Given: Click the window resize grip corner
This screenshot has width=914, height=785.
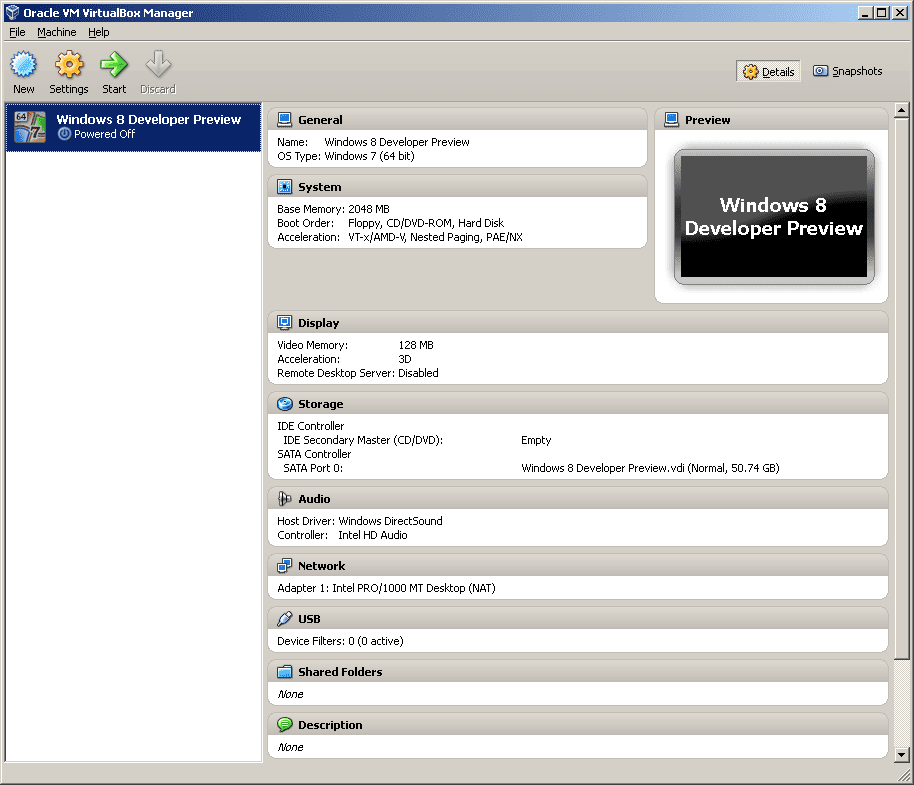Looking at the screenshot, I should coord(905,776).
